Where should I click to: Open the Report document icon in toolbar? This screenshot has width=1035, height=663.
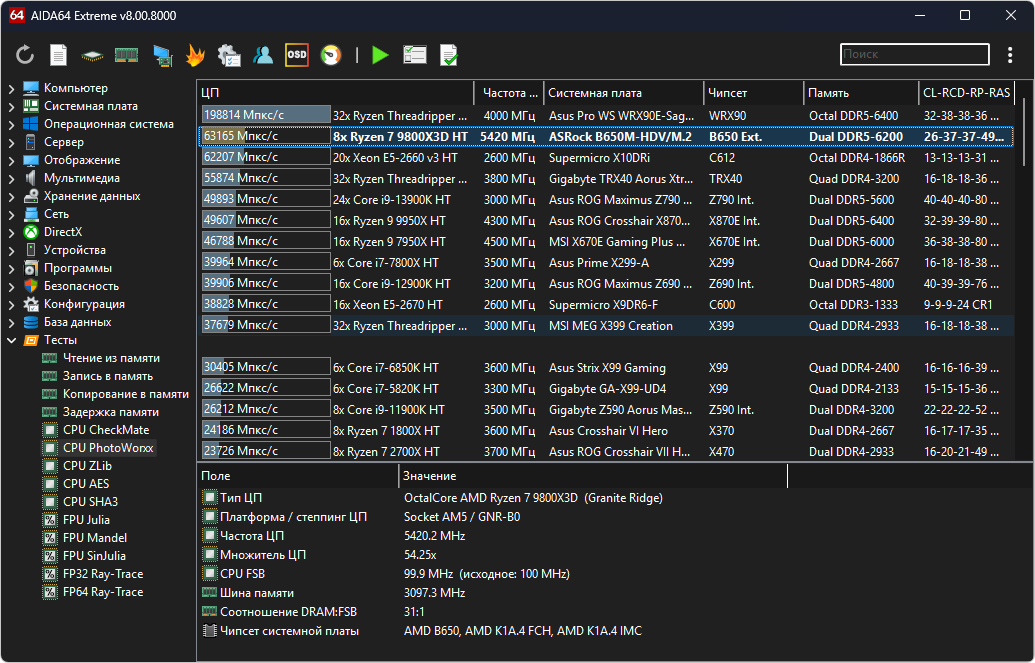pos(59,55)
